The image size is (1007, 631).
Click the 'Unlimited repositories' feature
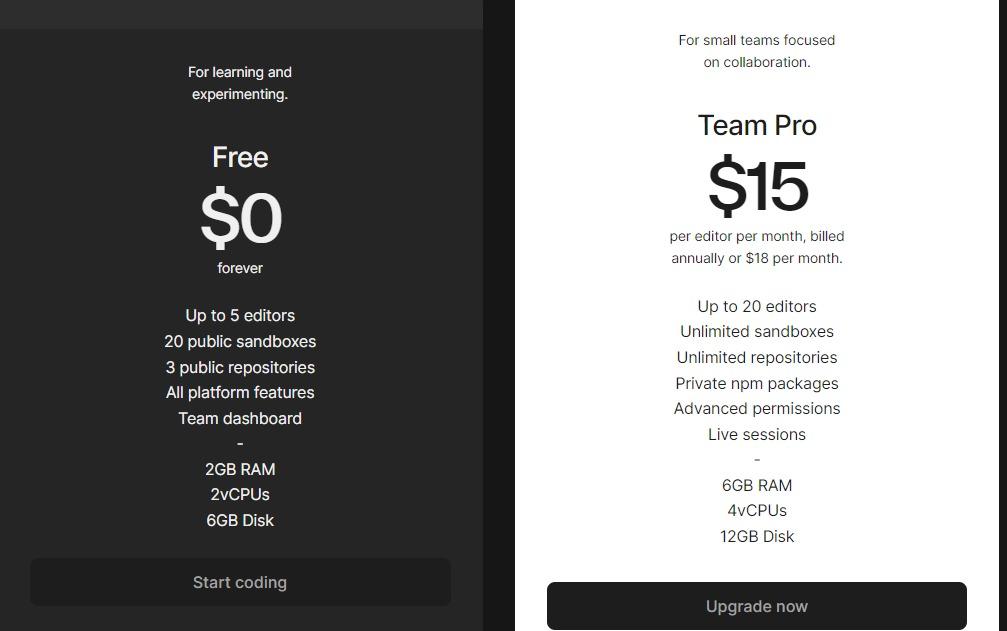coord(757,357)
